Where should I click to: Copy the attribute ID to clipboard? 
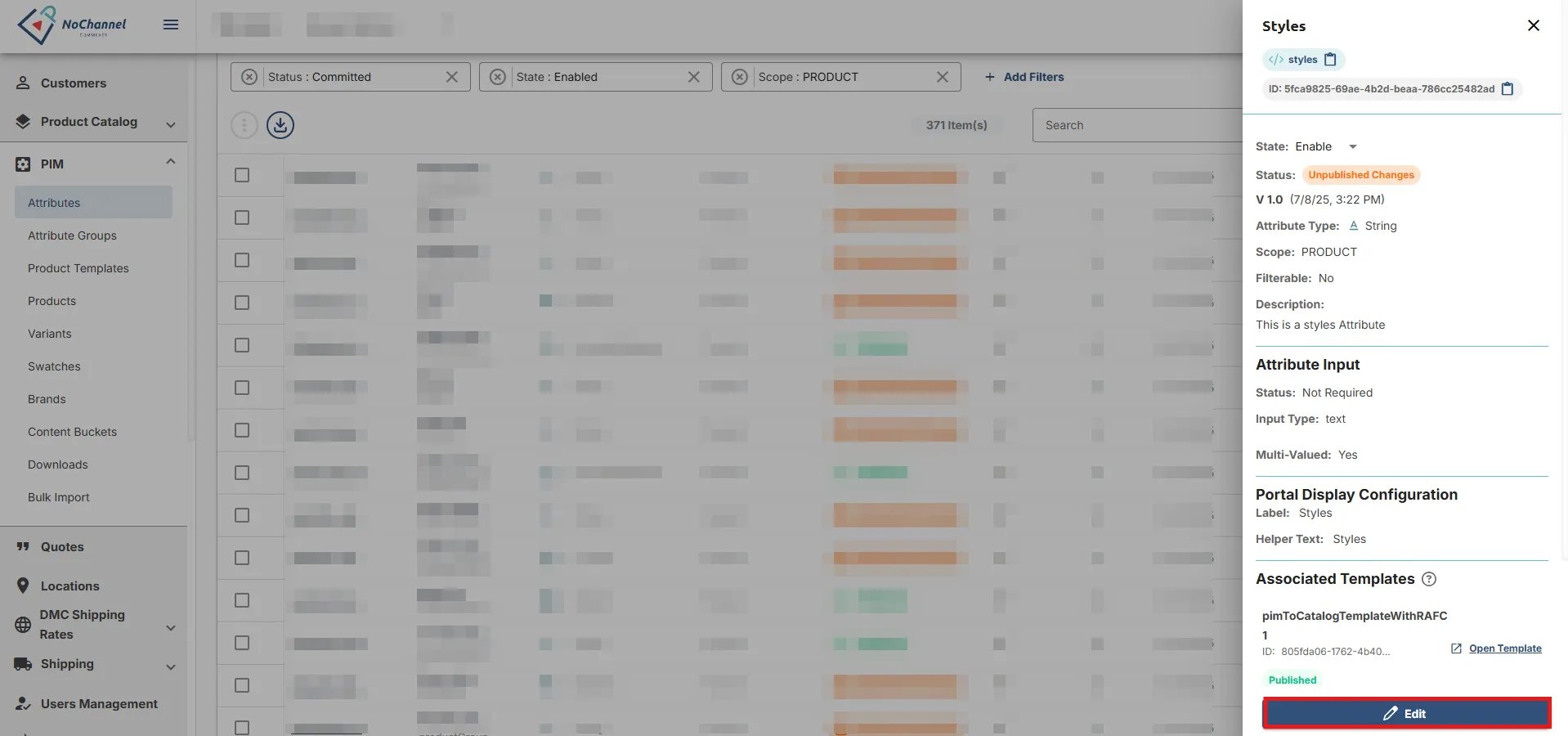point(1508,88)
